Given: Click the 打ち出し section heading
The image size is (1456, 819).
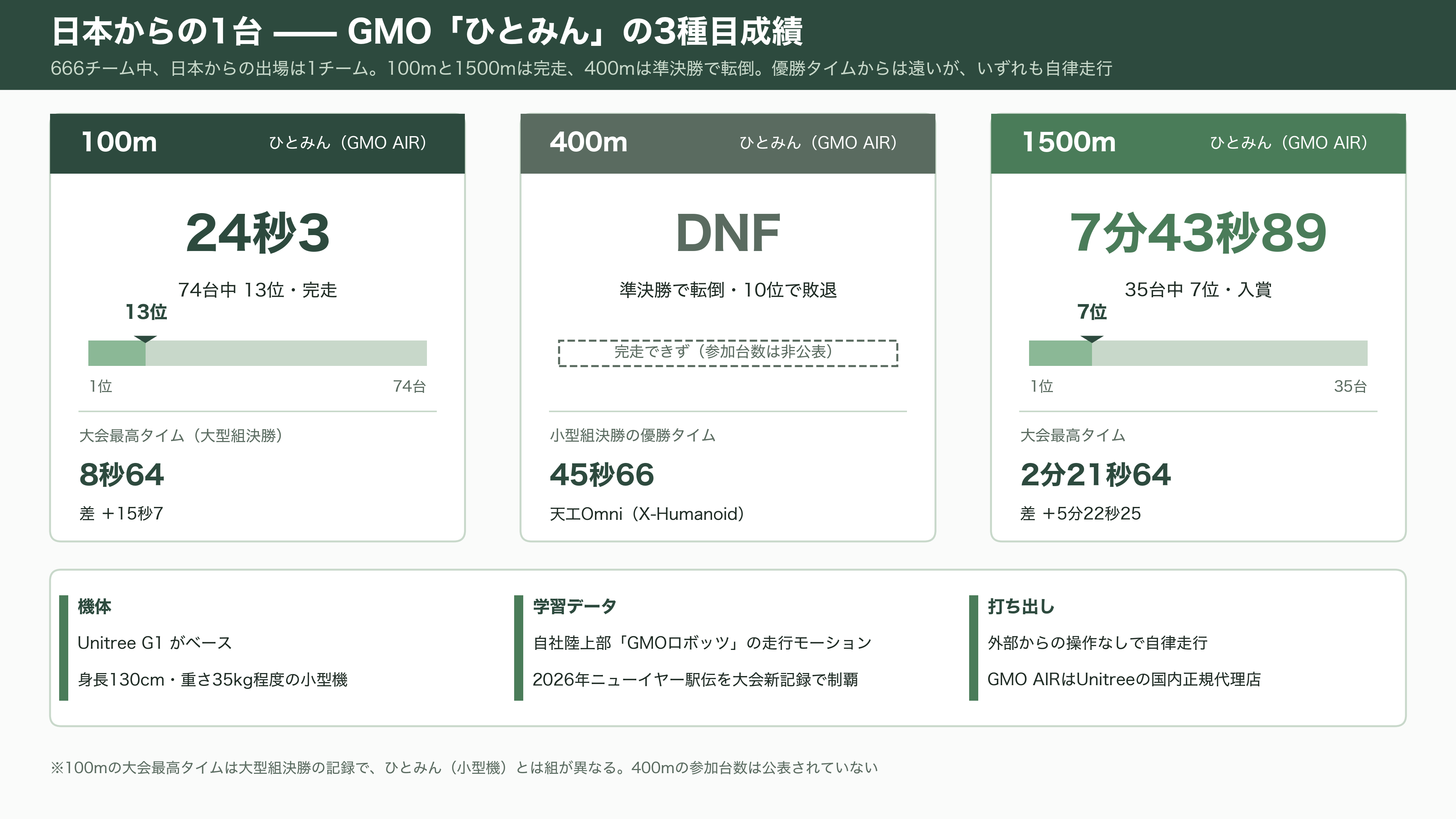Looking at the screenshot, I should [x=1021, y=607].
